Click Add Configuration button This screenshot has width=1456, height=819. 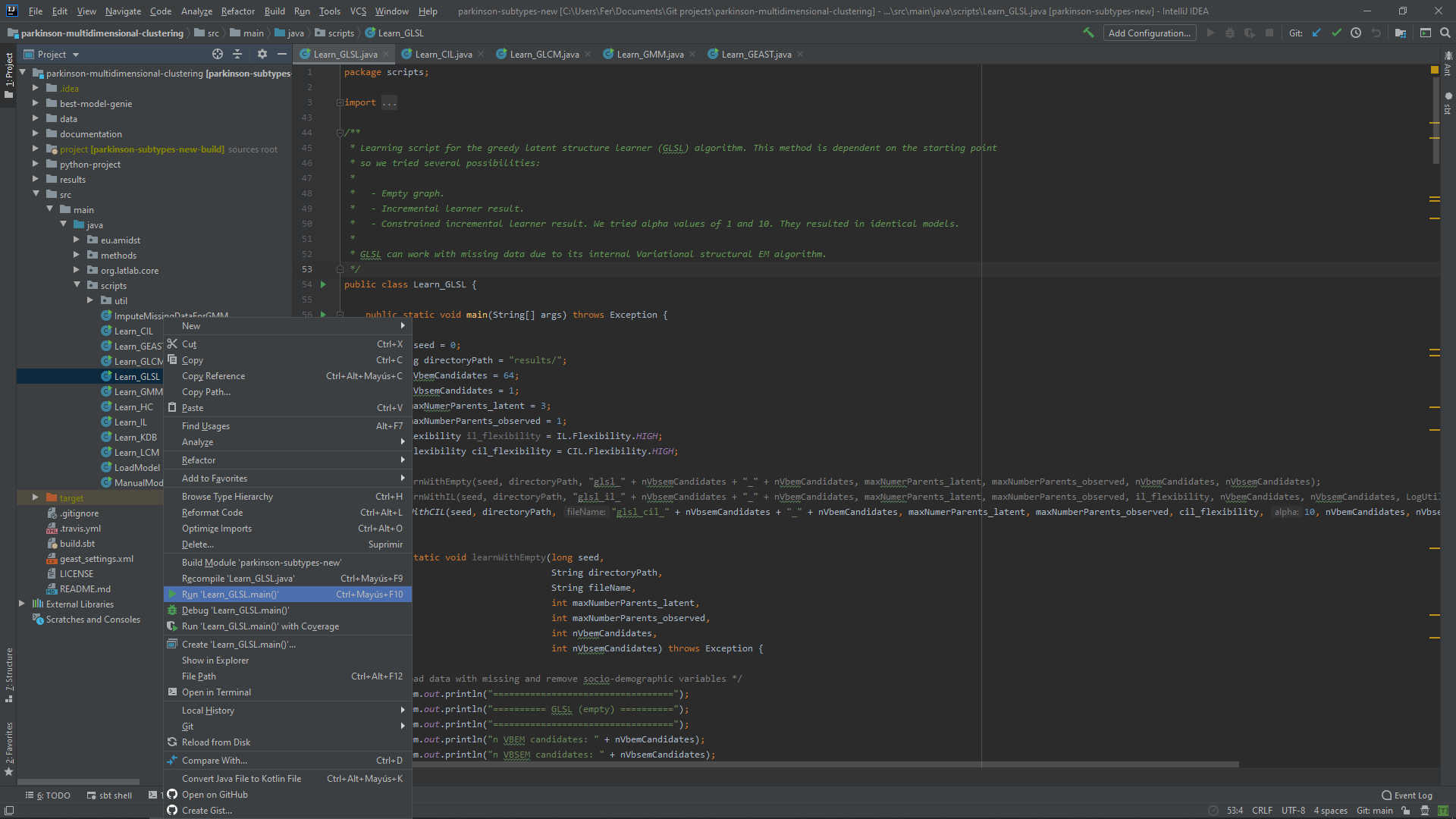coord(1149,33)
